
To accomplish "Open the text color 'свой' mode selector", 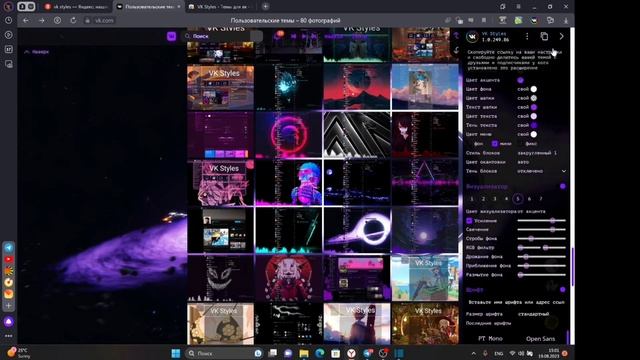I will coord(523,116).
